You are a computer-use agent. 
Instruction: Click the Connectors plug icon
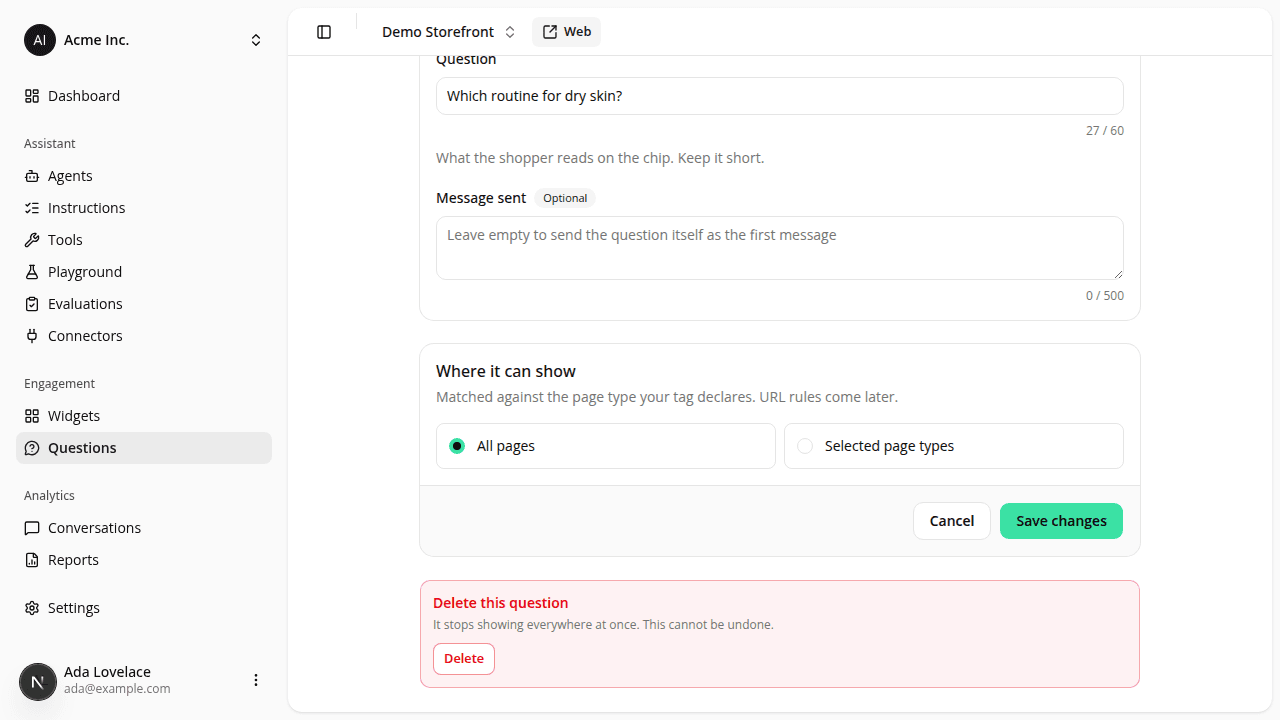coord(32,336)
